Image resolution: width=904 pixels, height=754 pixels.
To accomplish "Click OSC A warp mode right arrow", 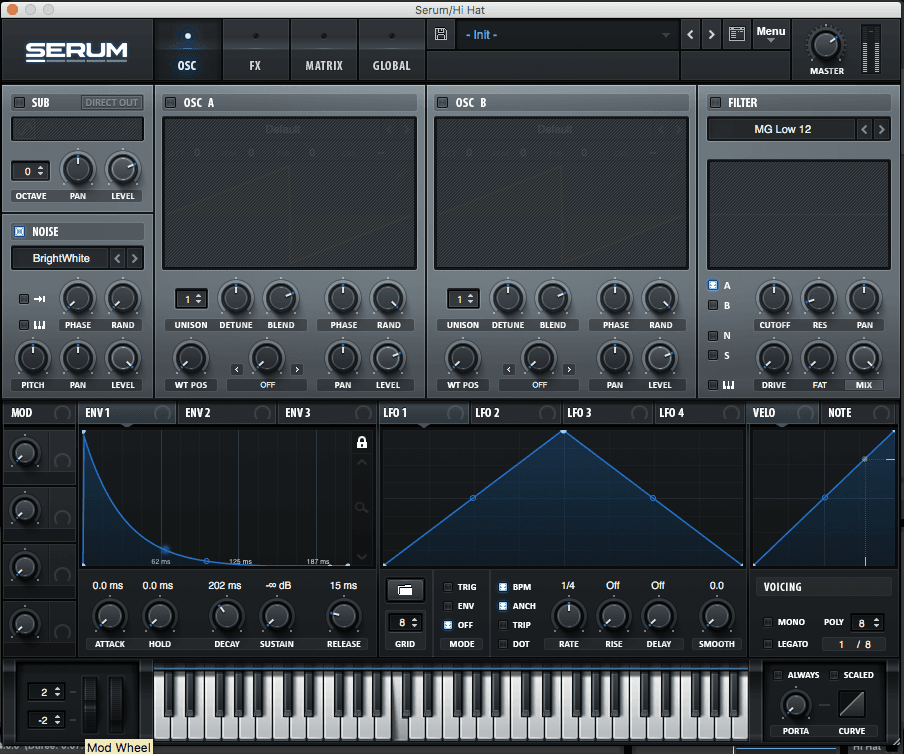I will click(297, 370).
